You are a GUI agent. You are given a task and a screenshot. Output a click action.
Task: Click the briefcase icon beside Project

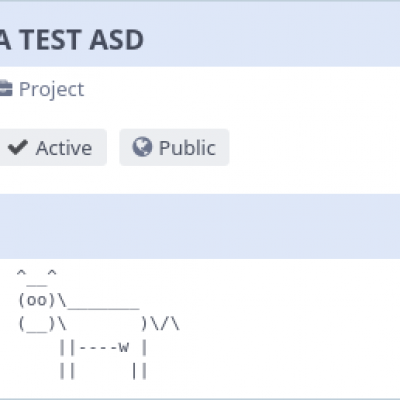tap(6, 89)
